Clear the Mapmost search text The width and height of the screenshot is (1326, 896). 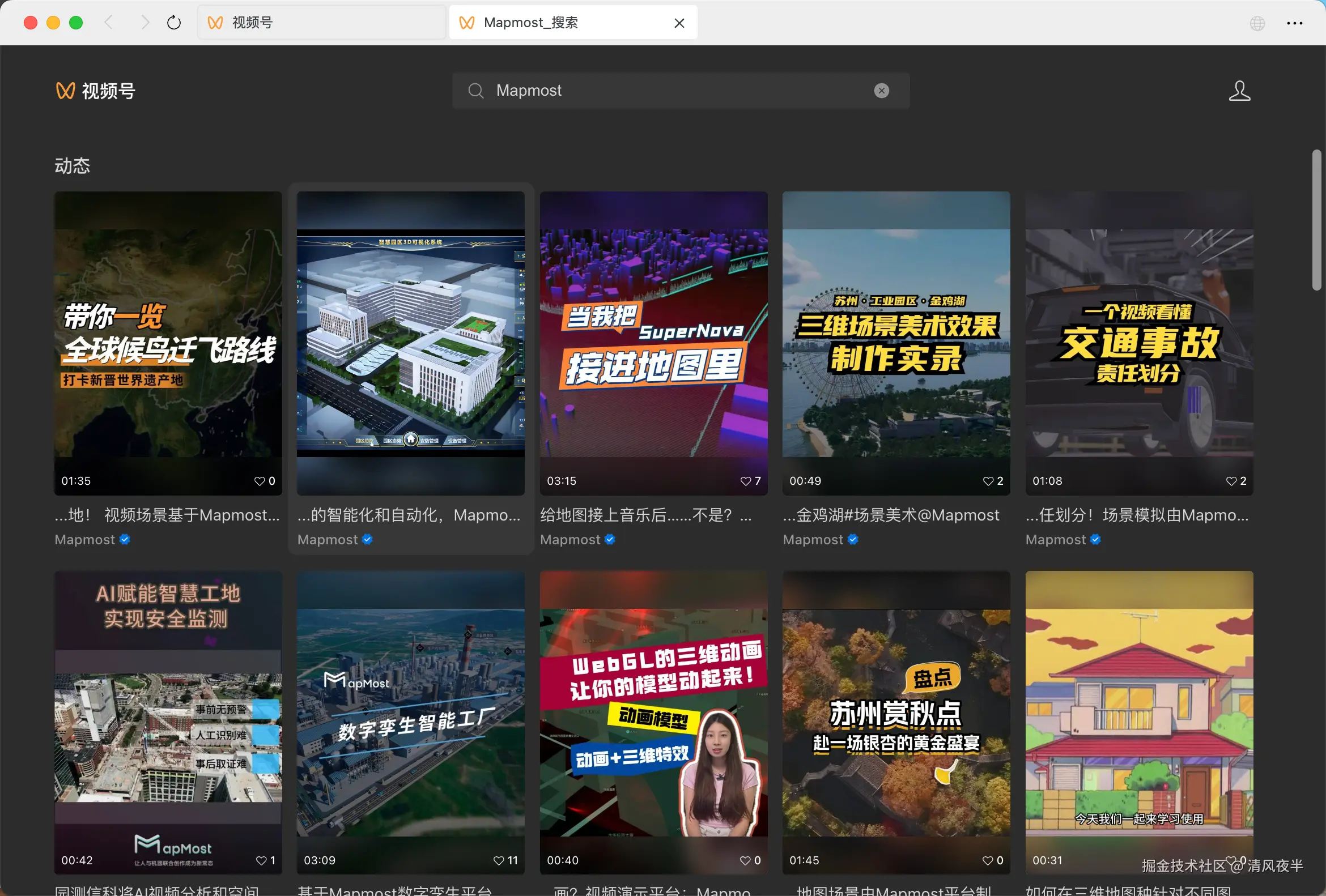[x=881, y=91]
